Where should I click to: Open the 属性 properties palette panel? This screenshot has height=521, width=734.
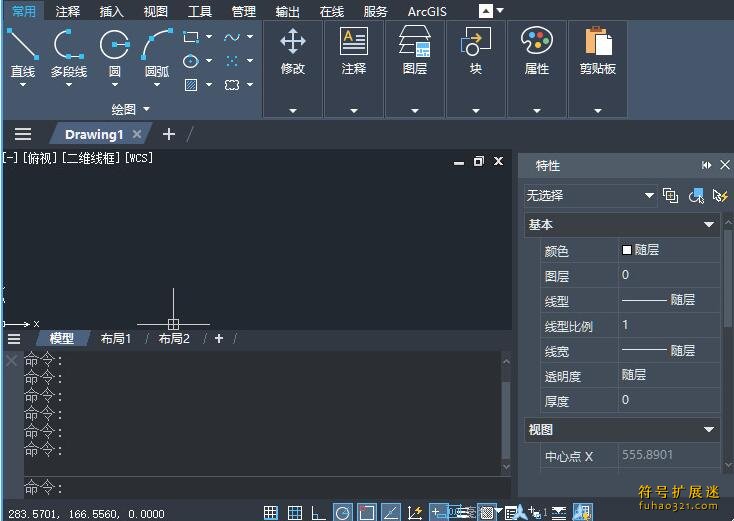(x=536, y=69)
